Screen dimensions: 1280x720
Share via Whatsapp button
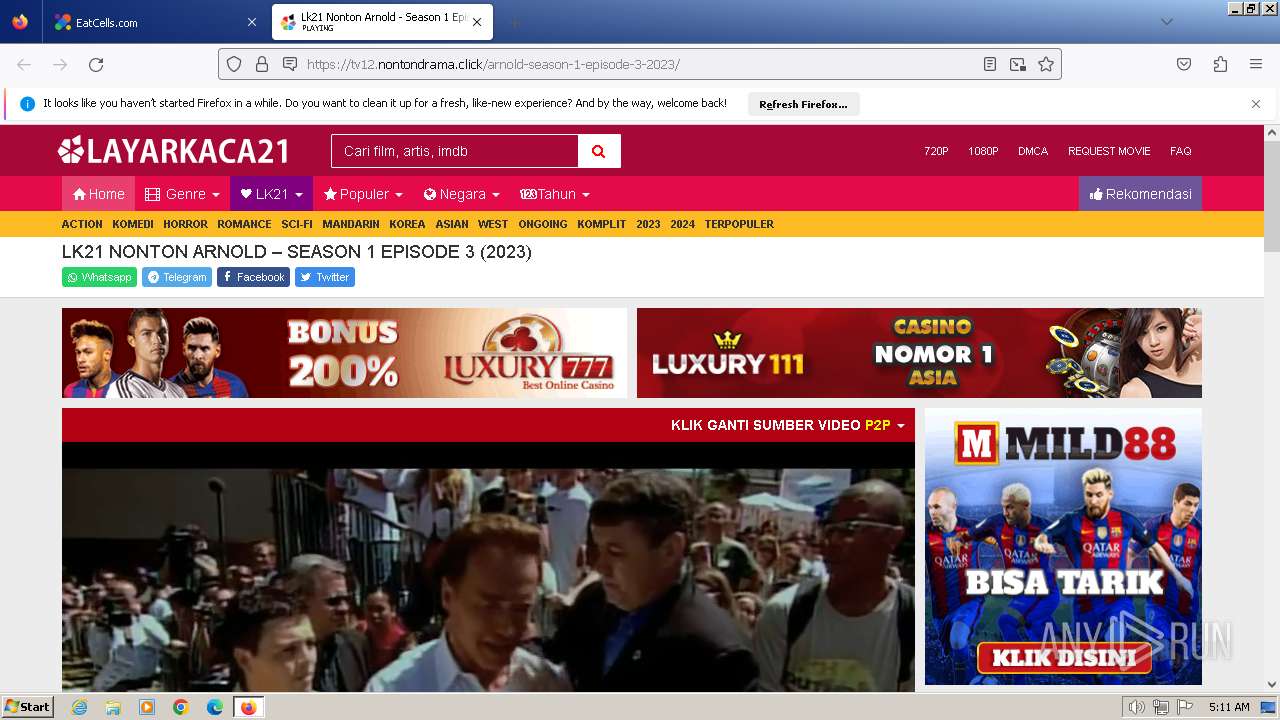pos(99,277)
